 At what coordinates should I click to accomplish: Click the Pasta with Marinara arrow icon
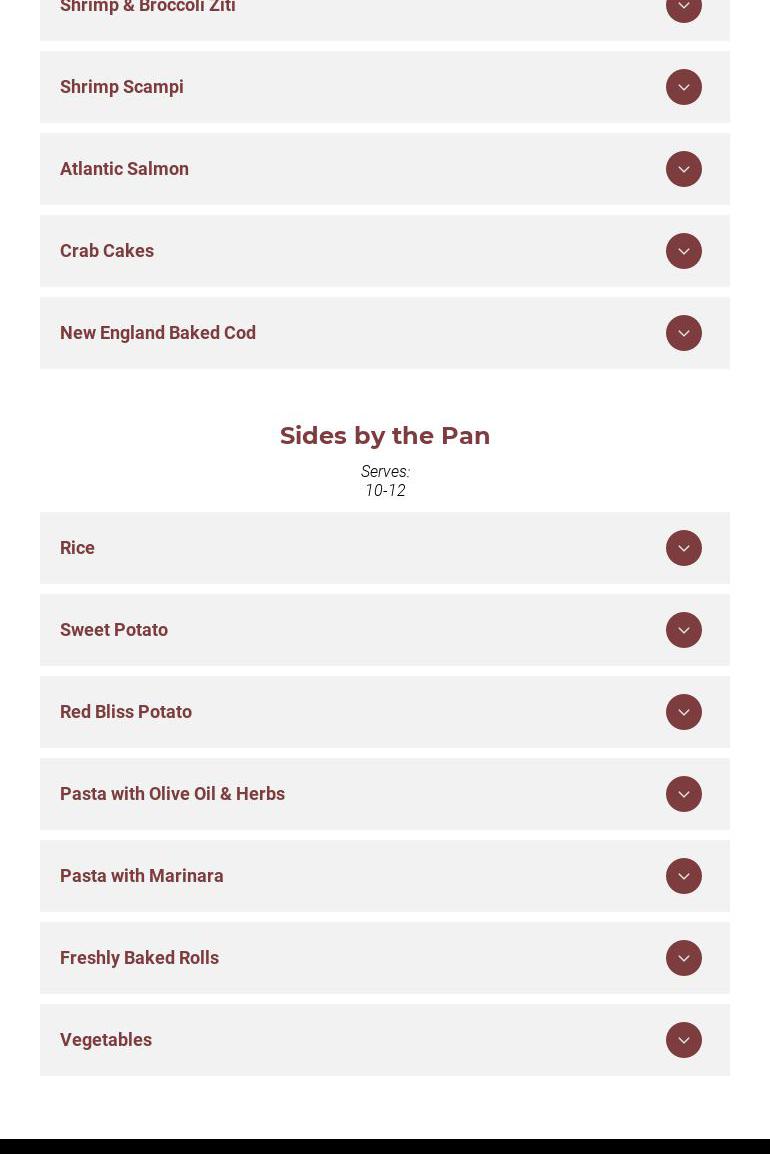pos(684,876)
